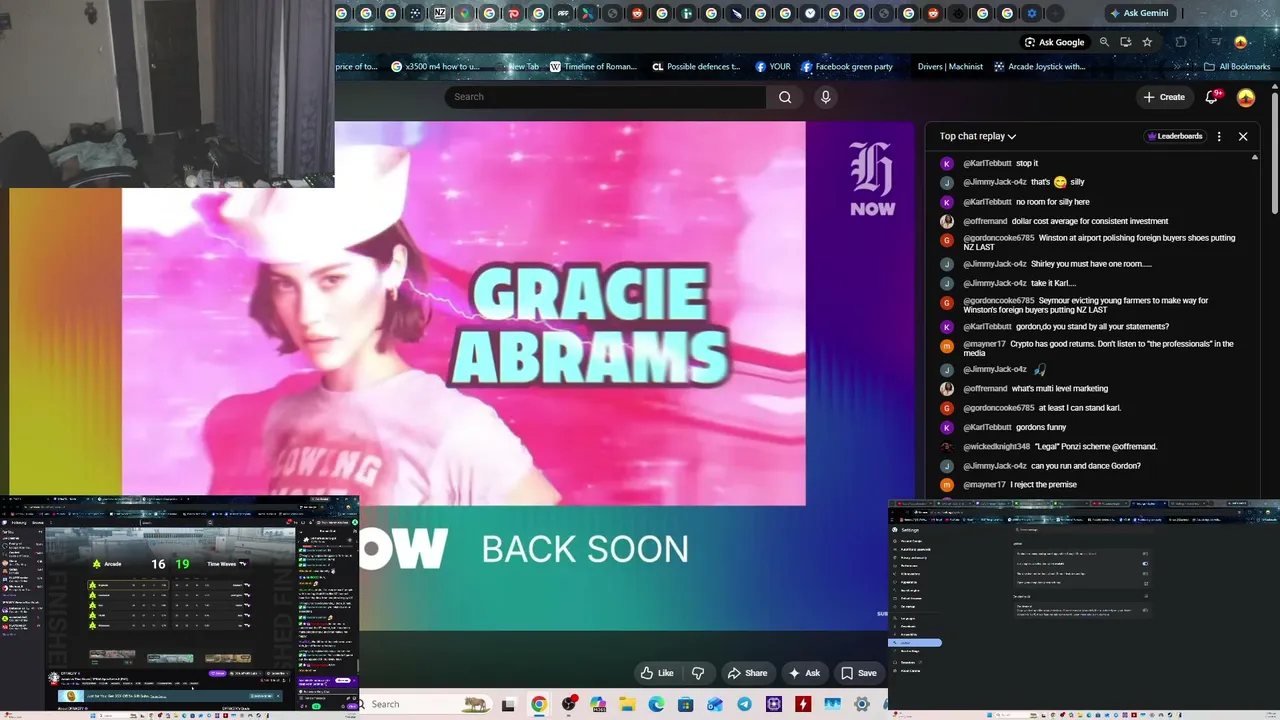Expand the All Bookmarks folder
Image resolution: width=1280 pixels, height=720 pixels.
coord(1237,67)
